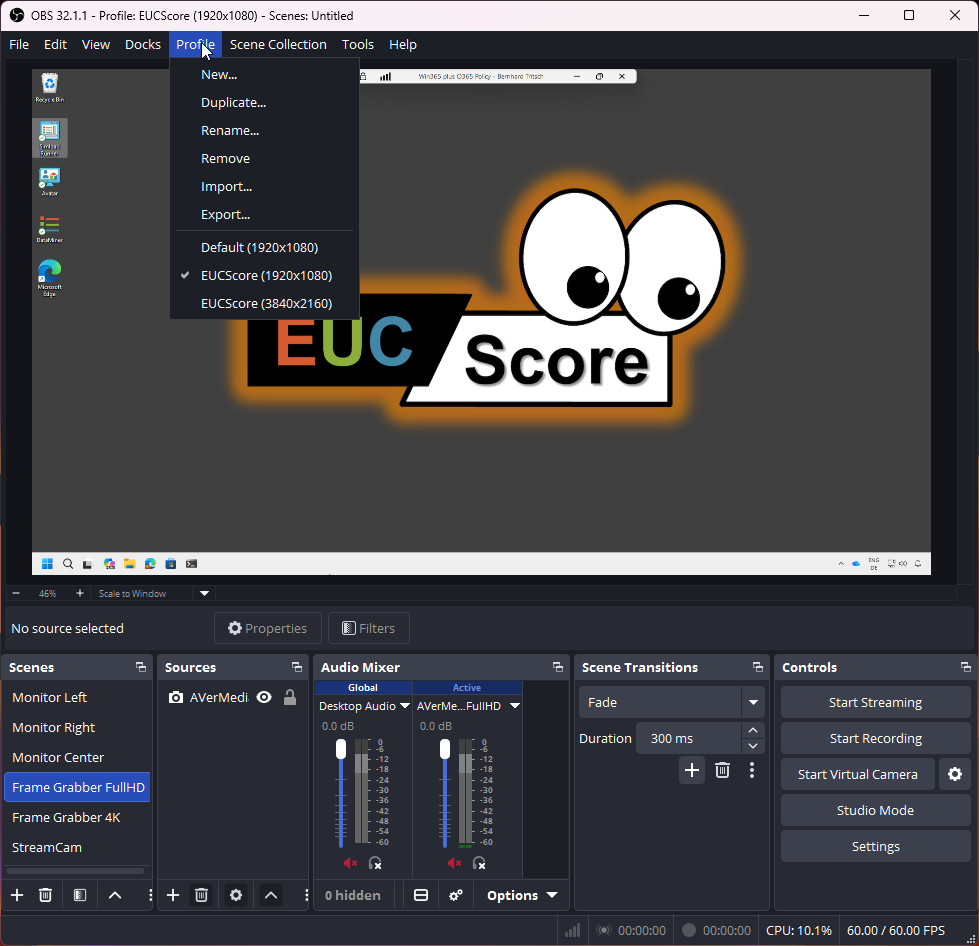Open the Scene Collection menu
The image size is (979, 946).
coord(278,44)
